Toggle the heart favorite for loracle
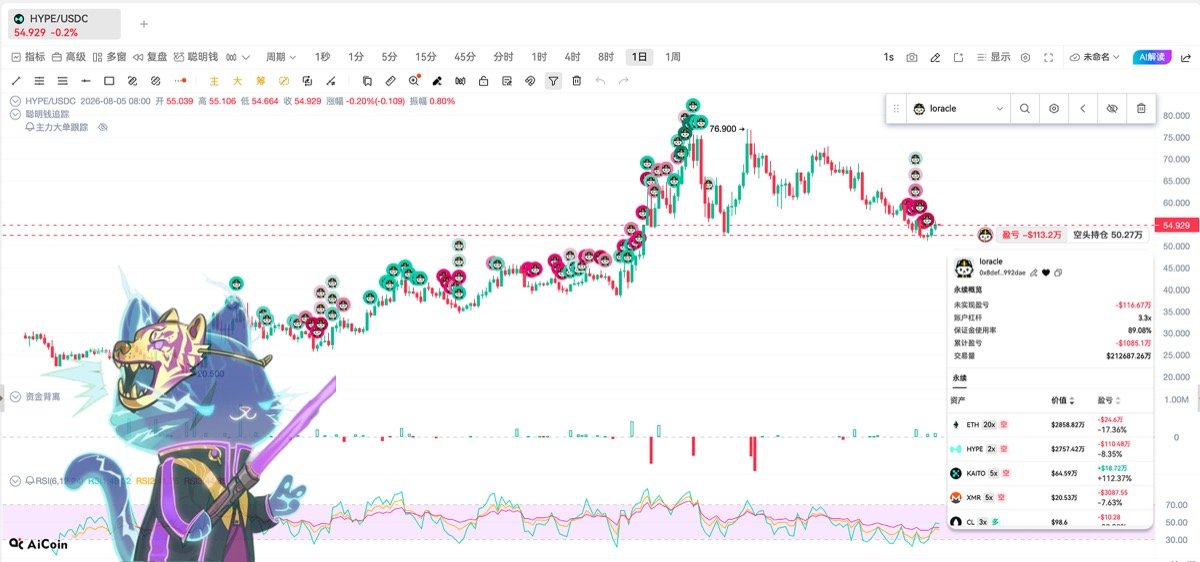The width and height of the screenshot is (1200, 562). [1046, 272]
